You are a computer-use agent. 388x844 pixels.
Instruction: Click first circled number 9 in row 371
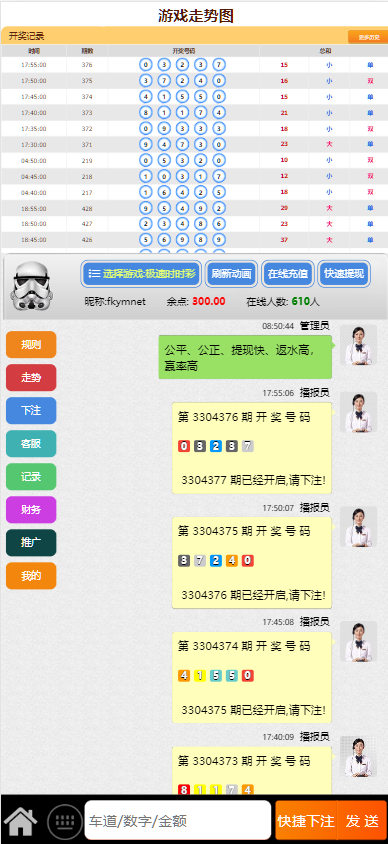[x=146, y=144]
